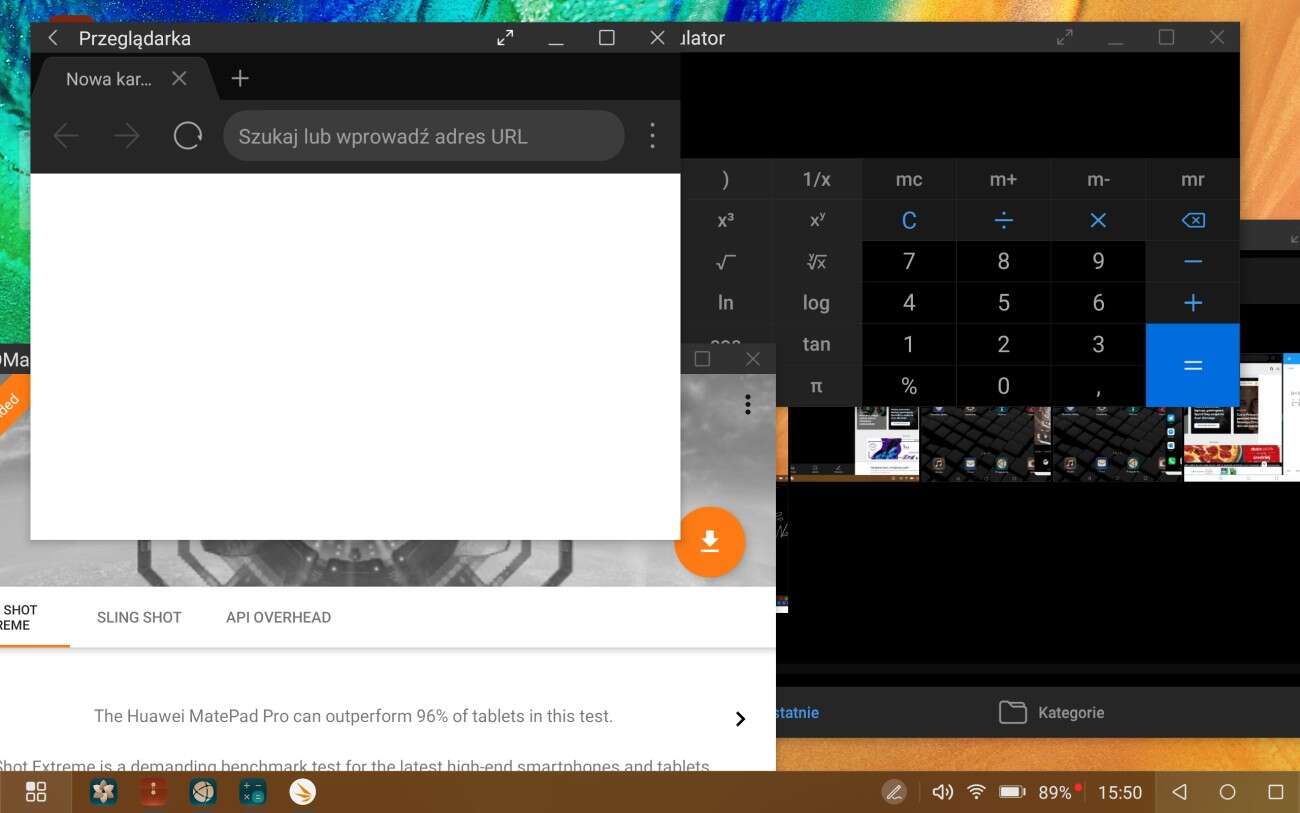Open the app launcher grid in taskbar
The image size is (1300, 813).
[x=36, y=791]
